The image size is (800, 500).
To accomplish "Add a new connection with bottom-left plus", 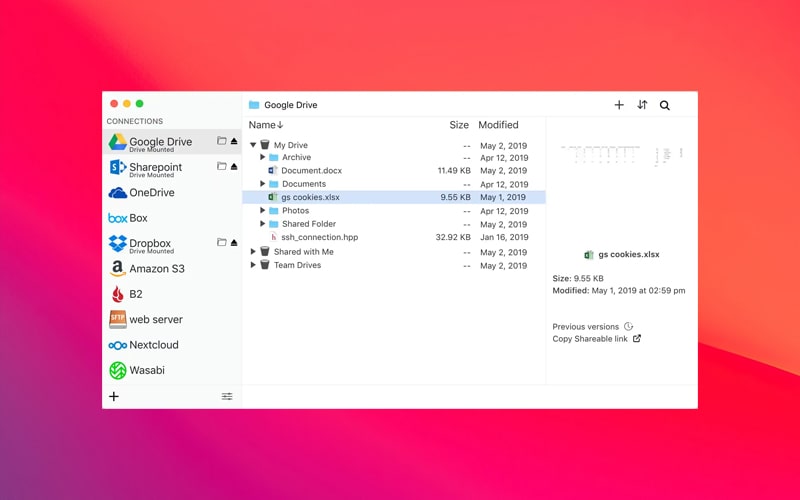I will [x=114, y=397].
